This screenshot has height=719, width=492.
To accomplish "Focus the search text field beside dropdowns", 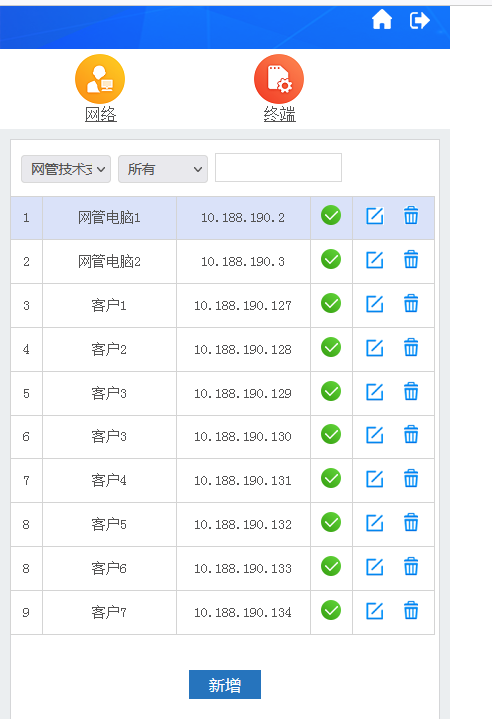I will point(278,168).
